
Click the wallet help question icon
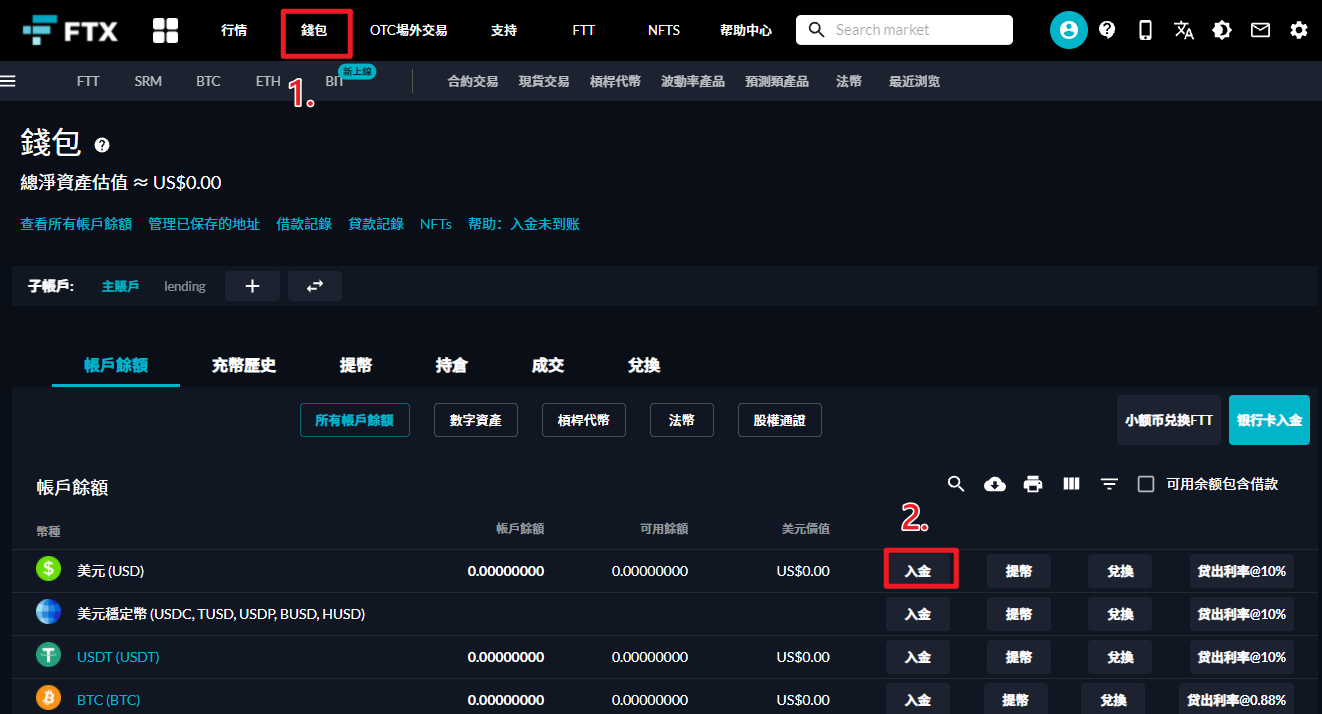(102, 145)
